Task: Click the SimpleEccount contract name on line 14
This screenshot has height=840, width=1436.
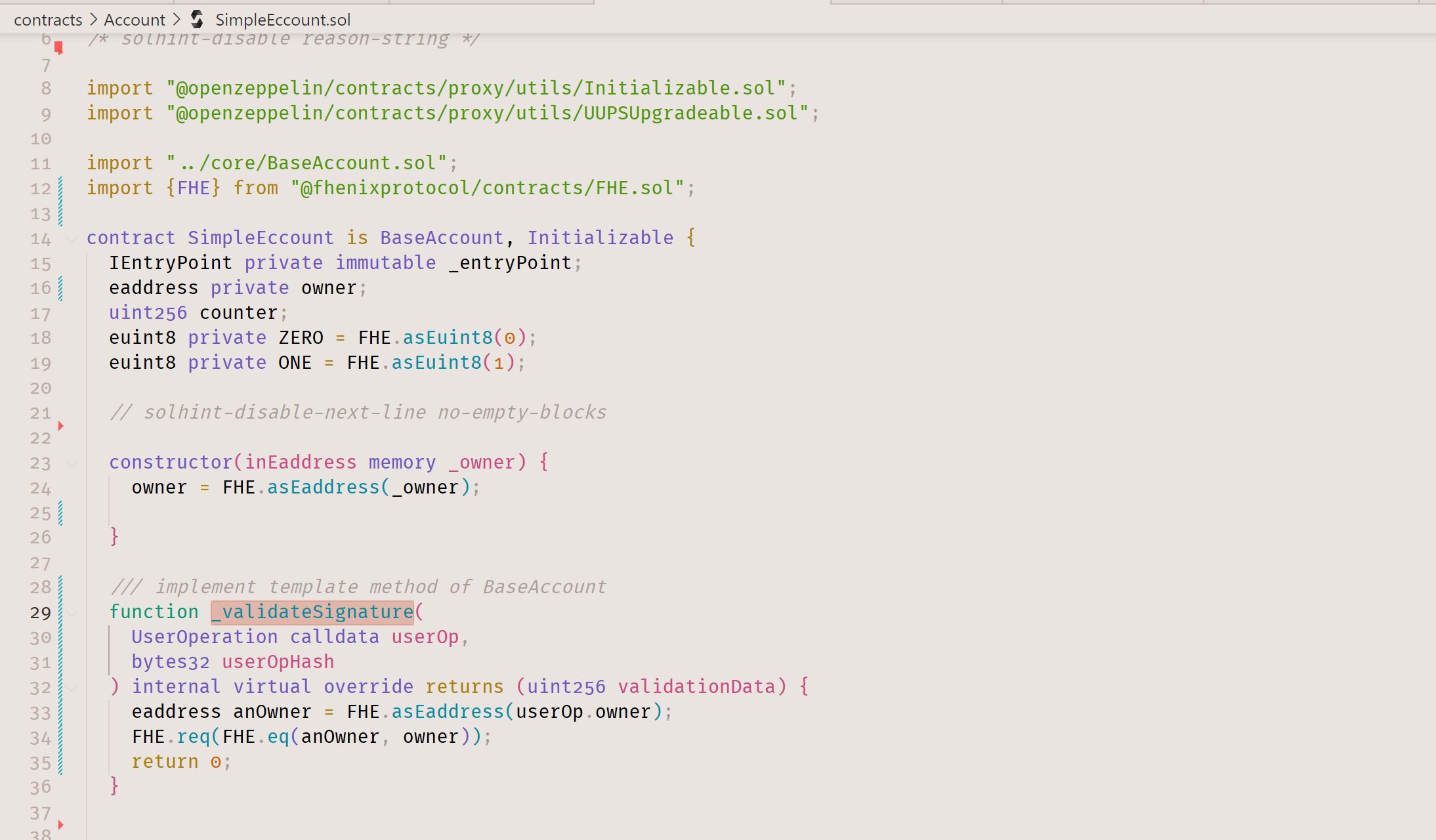Action: (261, 238)
